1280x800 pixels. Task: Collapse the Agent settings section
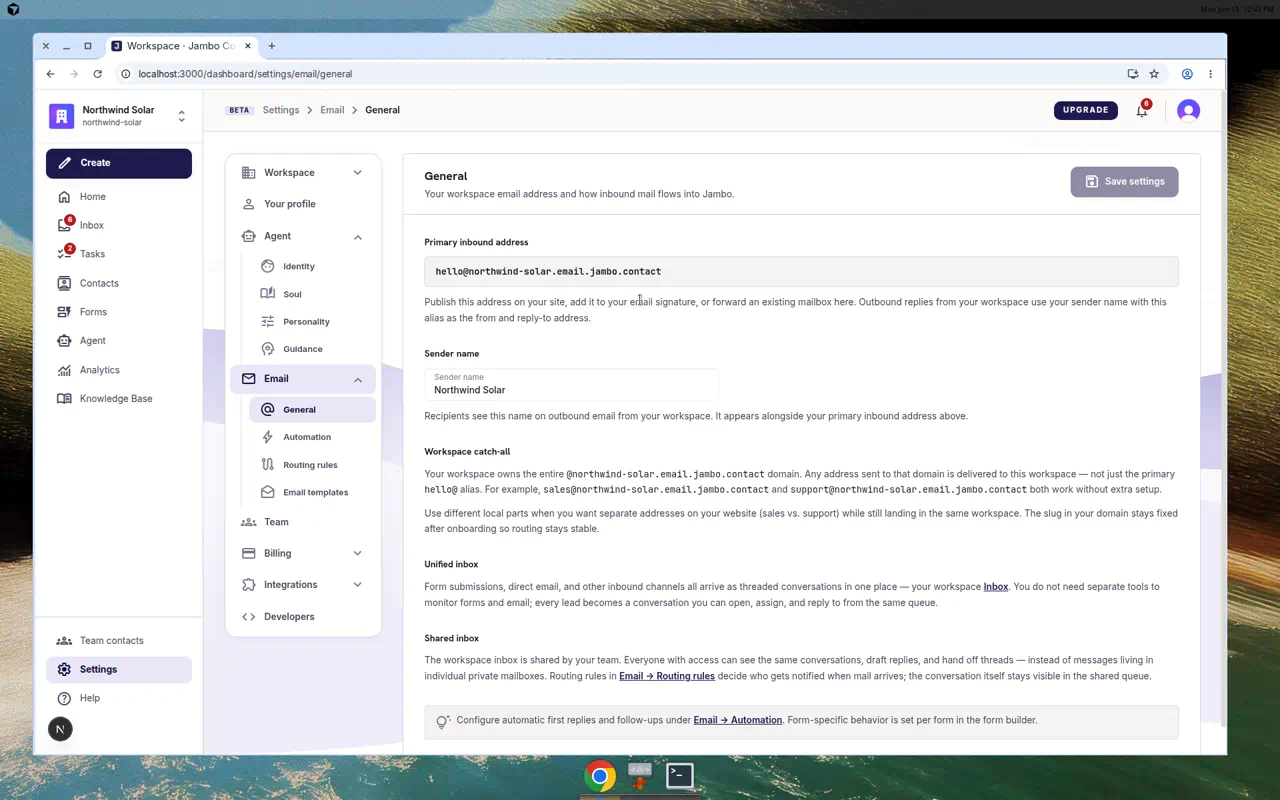303,236
